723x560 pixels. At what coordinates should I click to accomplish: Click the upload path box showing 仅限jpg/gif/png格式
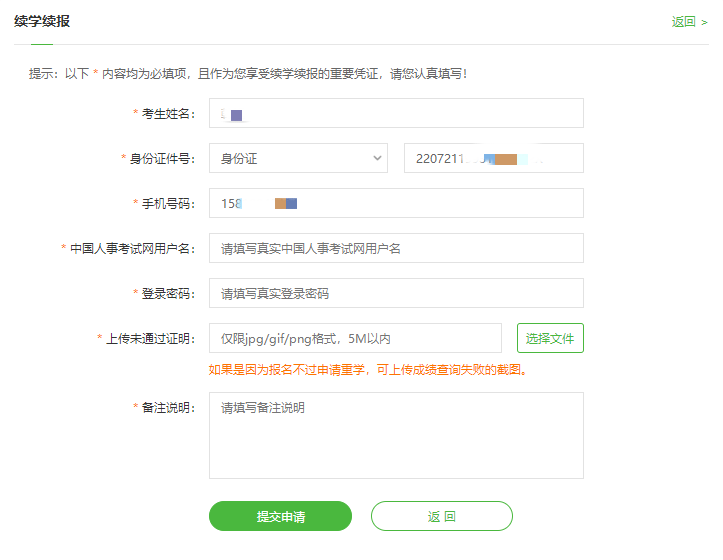355,338
